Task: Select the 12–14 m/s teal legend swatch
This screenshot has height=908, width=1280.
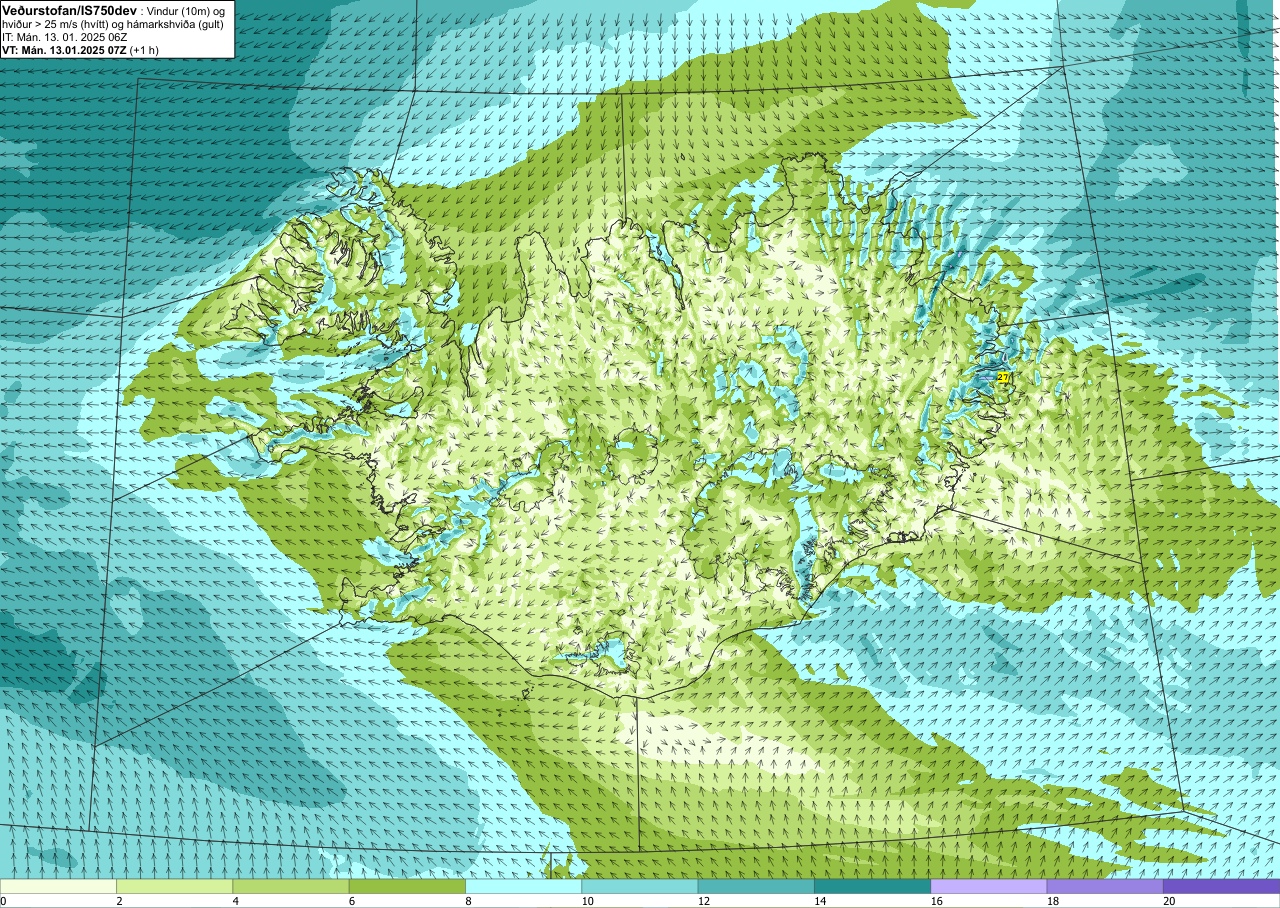Action: (x=756, y=886)
